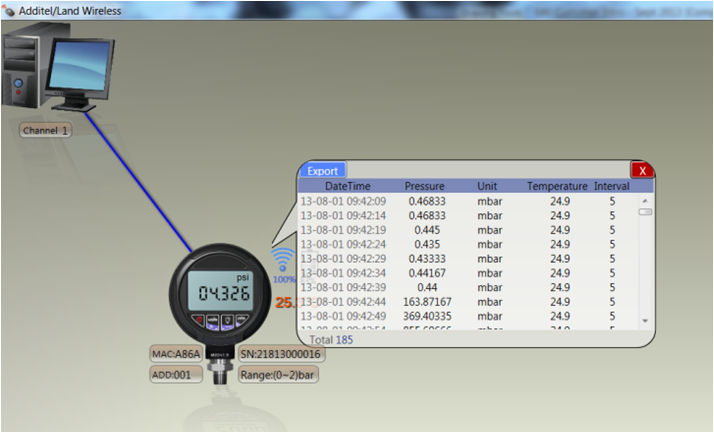Click the scrollbar thumb in data table
This screenshot has width=714, height=433.
(645, 211)
